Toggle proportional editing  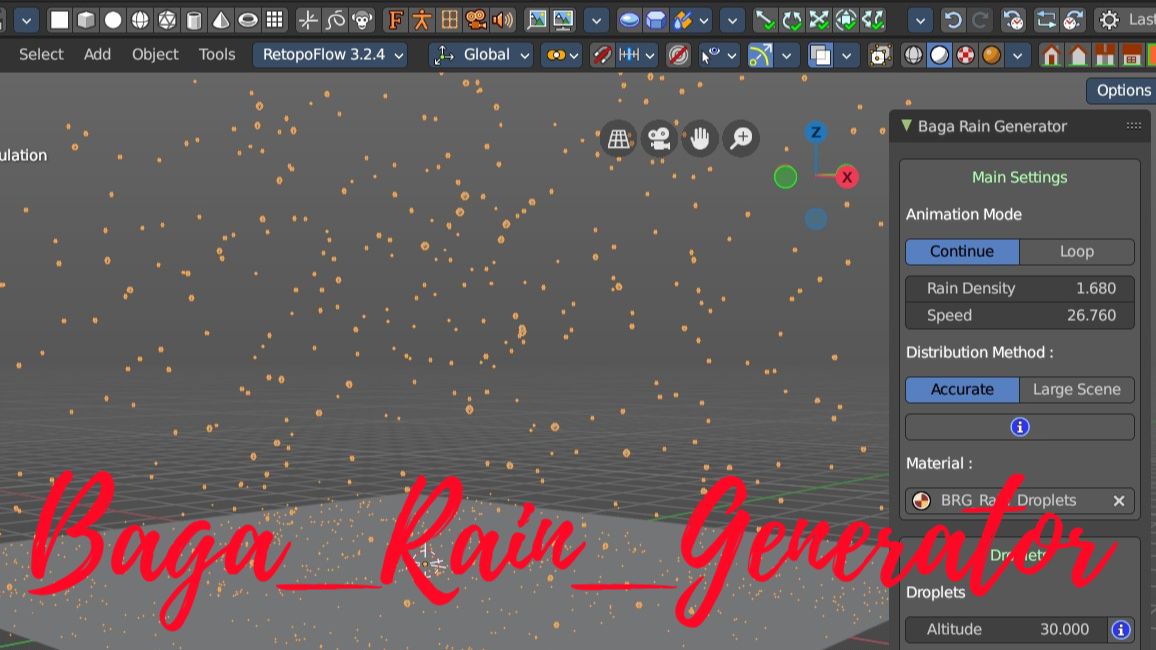coord(678,55)
